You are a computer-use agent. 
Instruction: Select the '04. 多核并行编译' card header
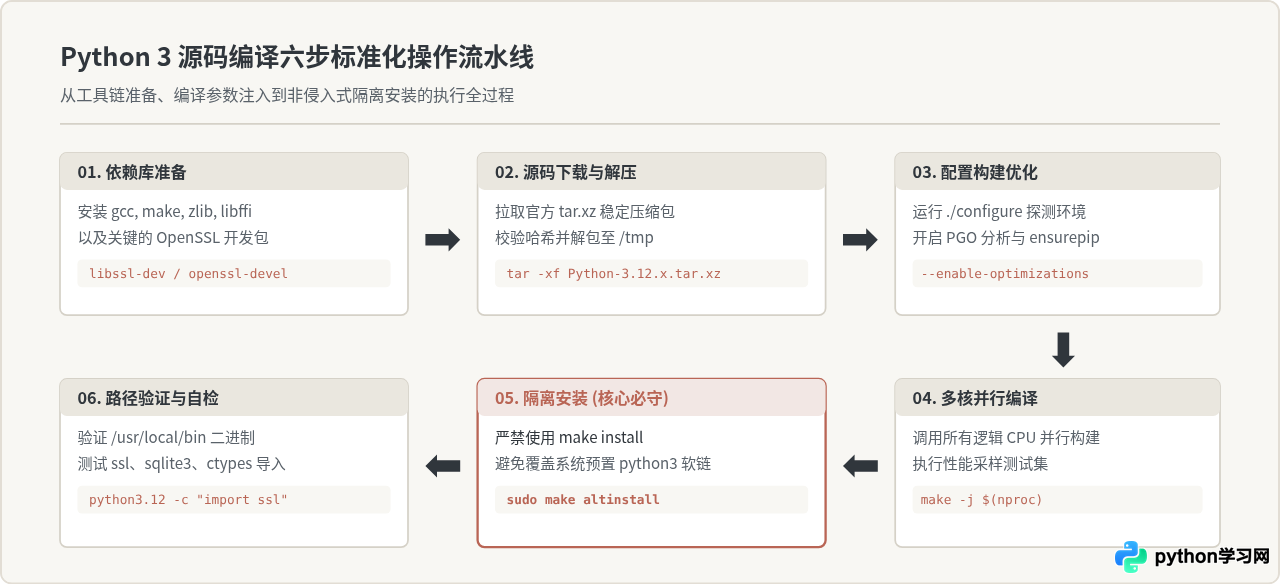pos(1057,398)
